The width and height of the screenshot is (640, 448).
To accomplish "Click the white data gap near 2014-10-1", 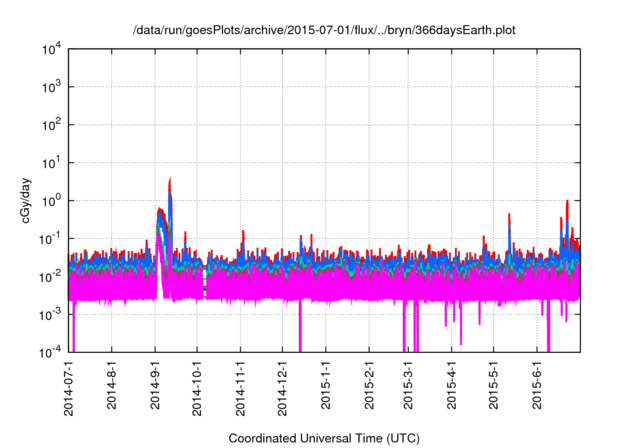I will coord(205,280).
